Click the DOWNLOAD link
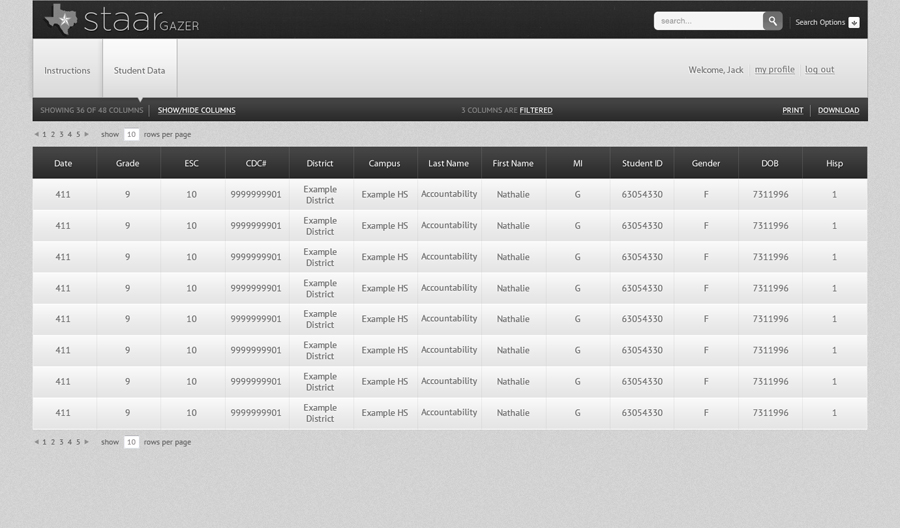Image resolution: width=900 pixels, height=528 pixels. 839,110
